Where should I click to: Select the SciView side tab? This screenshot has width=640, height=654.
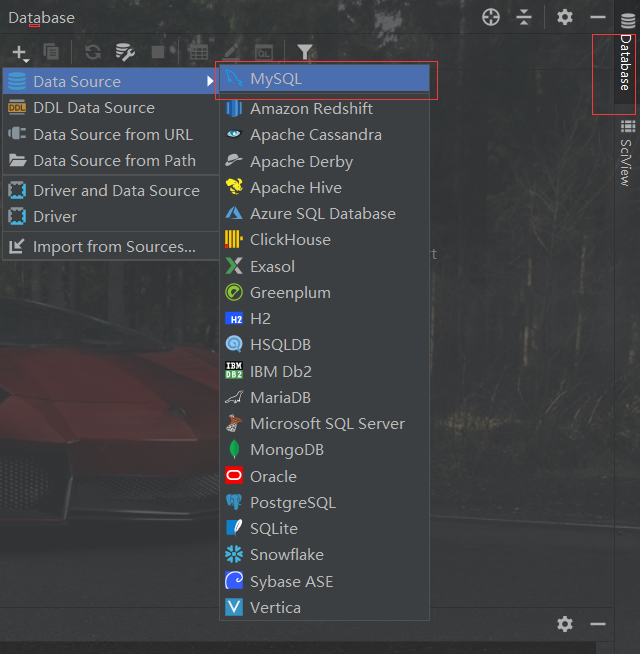click(626, 153)
